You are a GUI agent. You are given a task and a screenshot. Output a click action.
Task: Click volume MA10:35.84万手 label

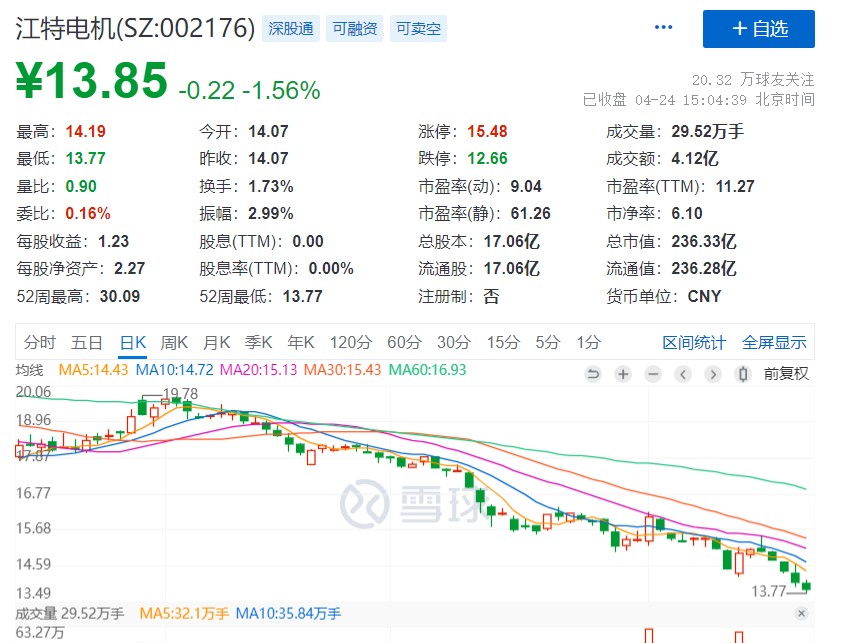tap(288, 613)
